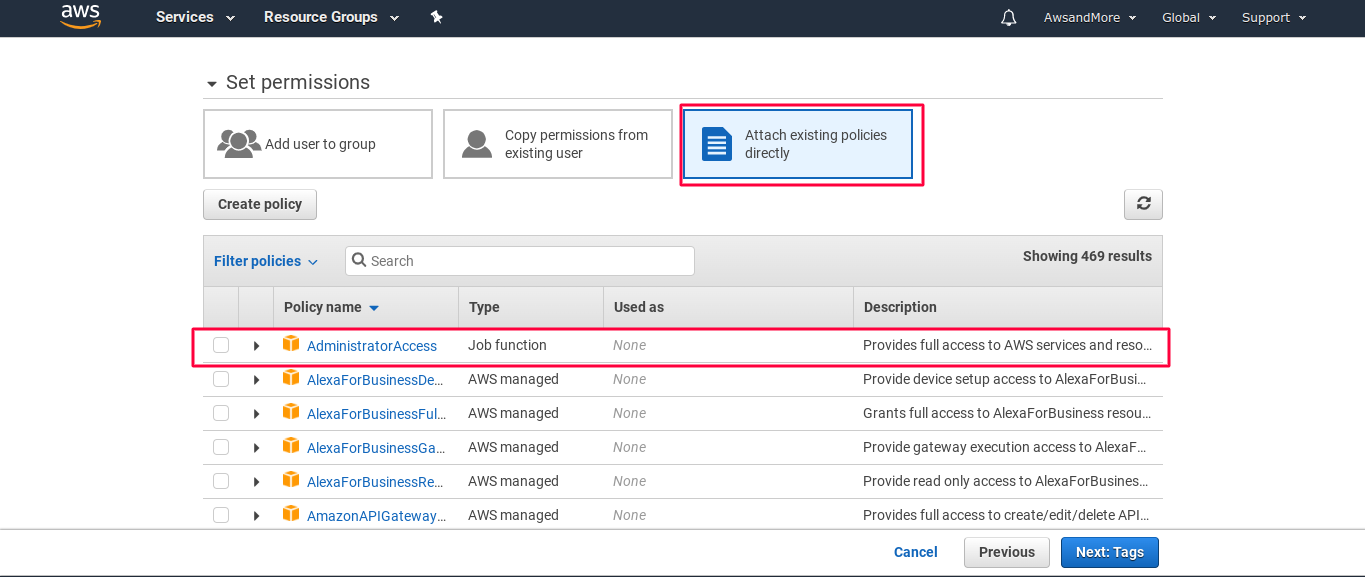Screen dimensions: 1365x577
Task: Open the AdministratorAccess policy link
Action: pyautogui.click(x=372, y=346)
